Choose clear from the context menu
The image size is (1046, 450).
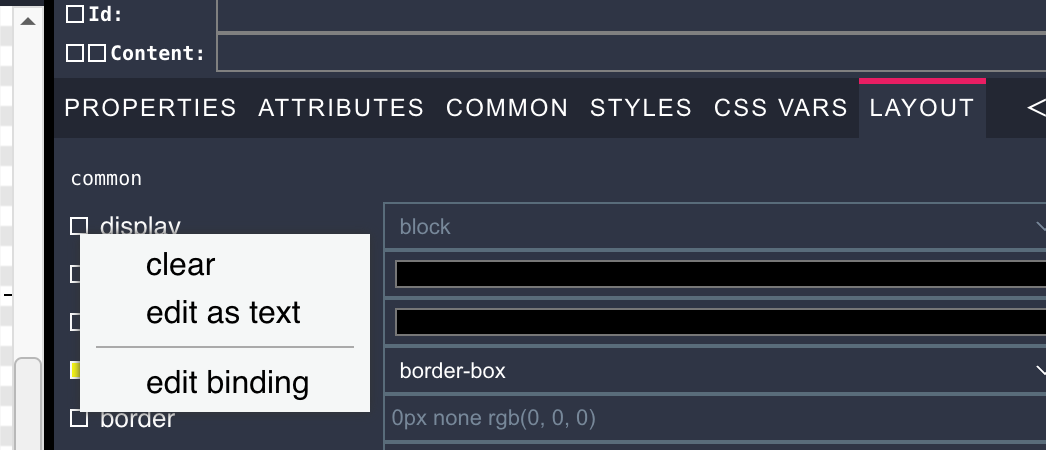pos(180,265)
